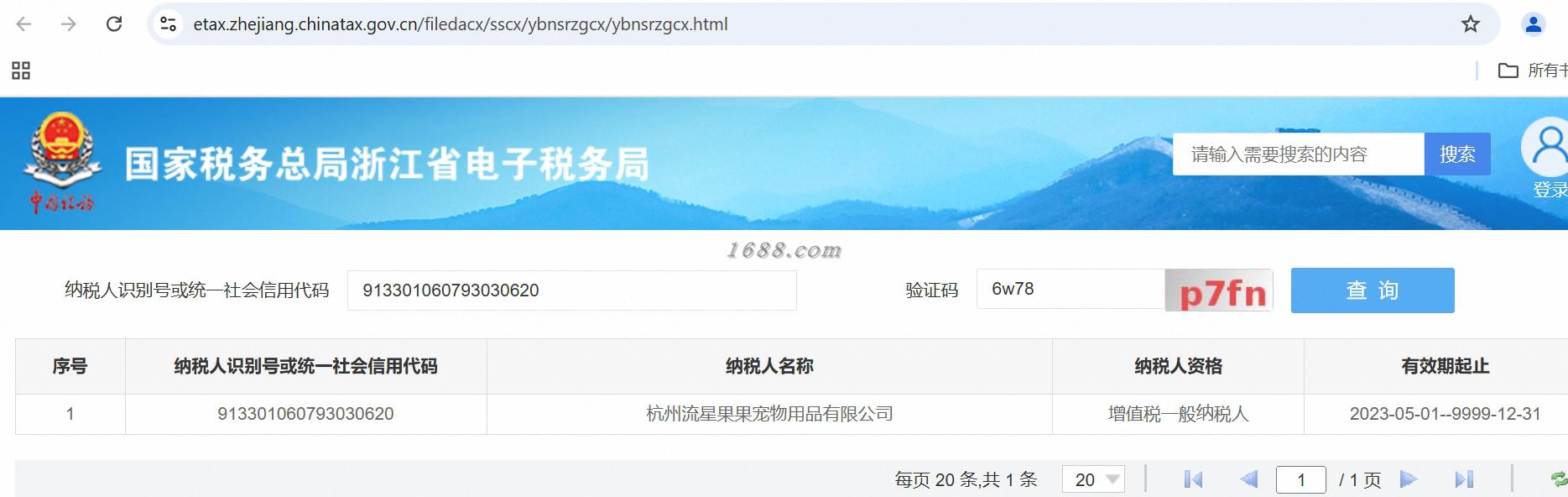The width and height of the screenshot is (1568, 497).
Task: Go to next results page
Action: coord(1409,479)
